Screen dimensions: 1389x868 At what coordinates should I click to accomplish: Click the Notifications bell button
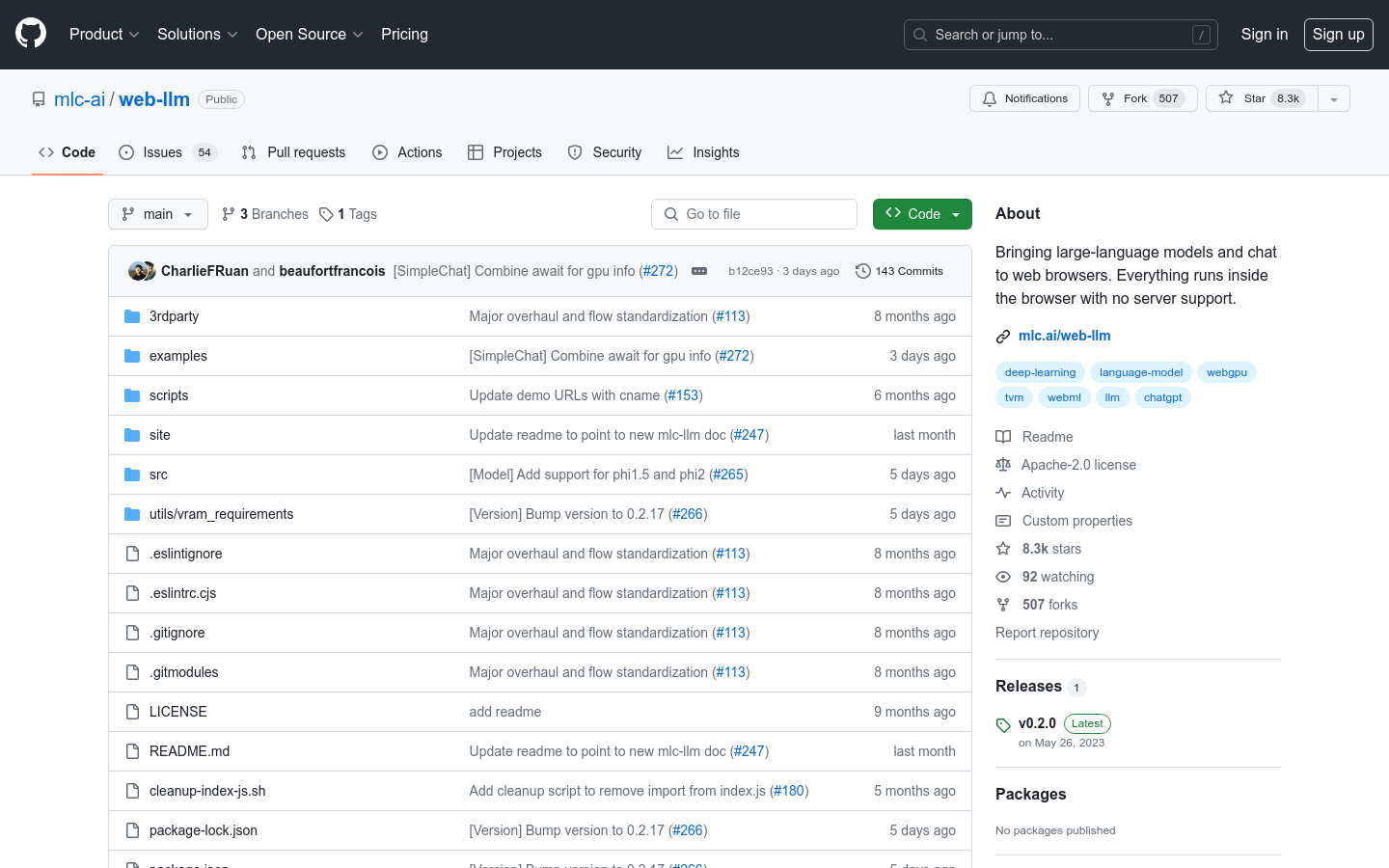click(x=1024, y=98)
